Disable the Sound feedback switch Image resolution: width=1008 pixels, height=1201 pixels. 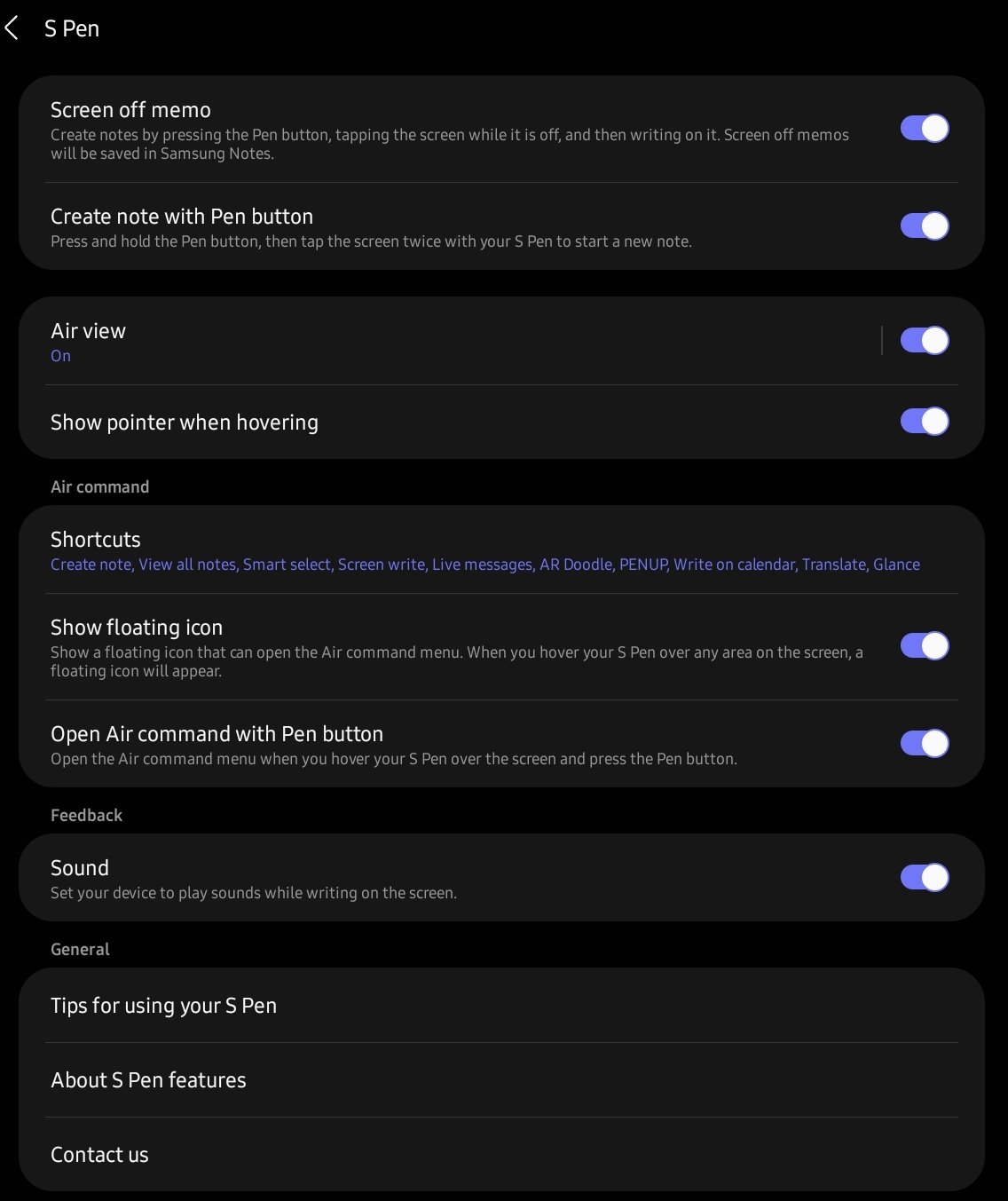click(925, 878)
